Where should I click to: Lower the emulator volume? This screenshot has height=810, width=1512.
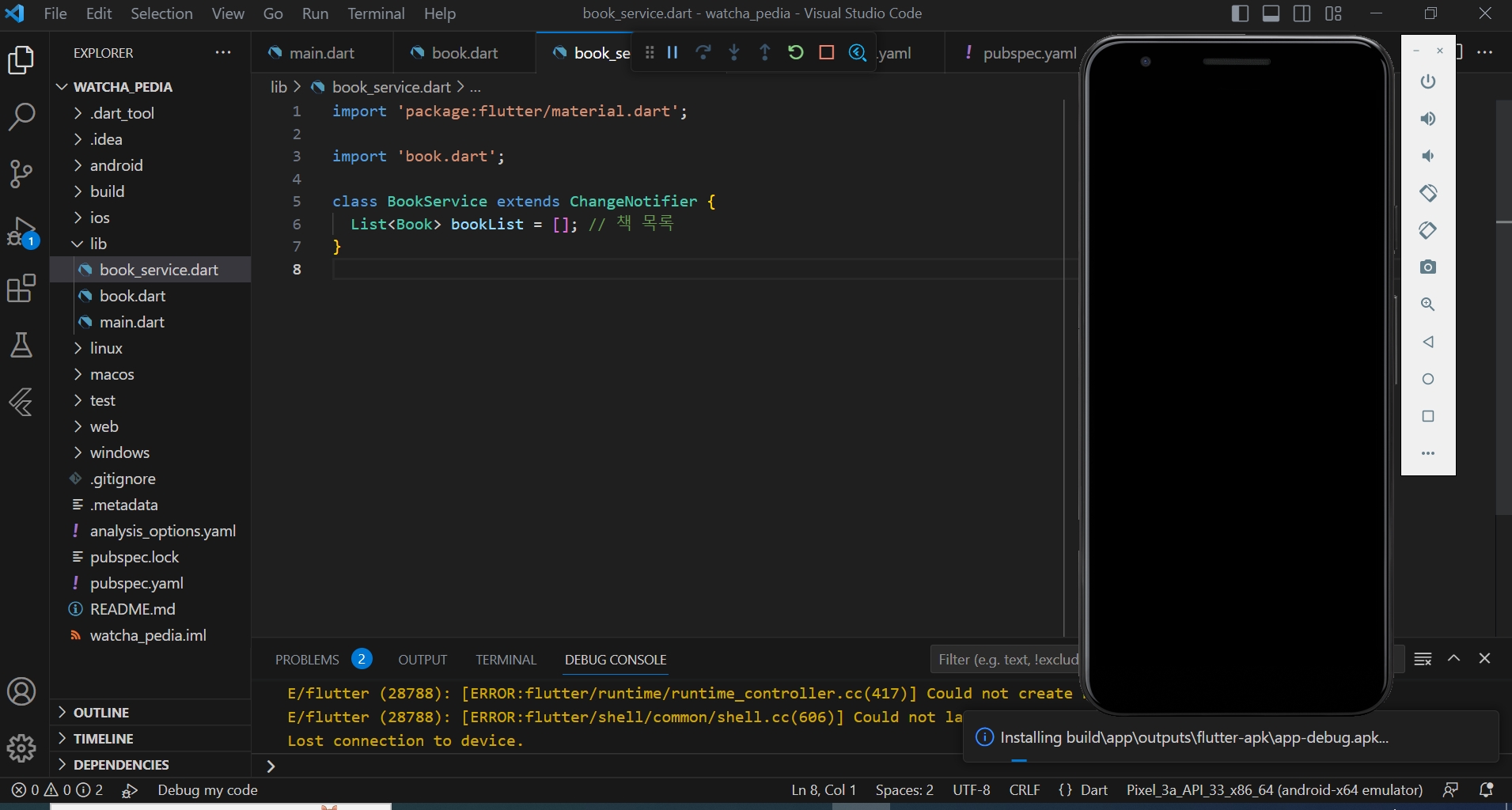coord(1428,156)
